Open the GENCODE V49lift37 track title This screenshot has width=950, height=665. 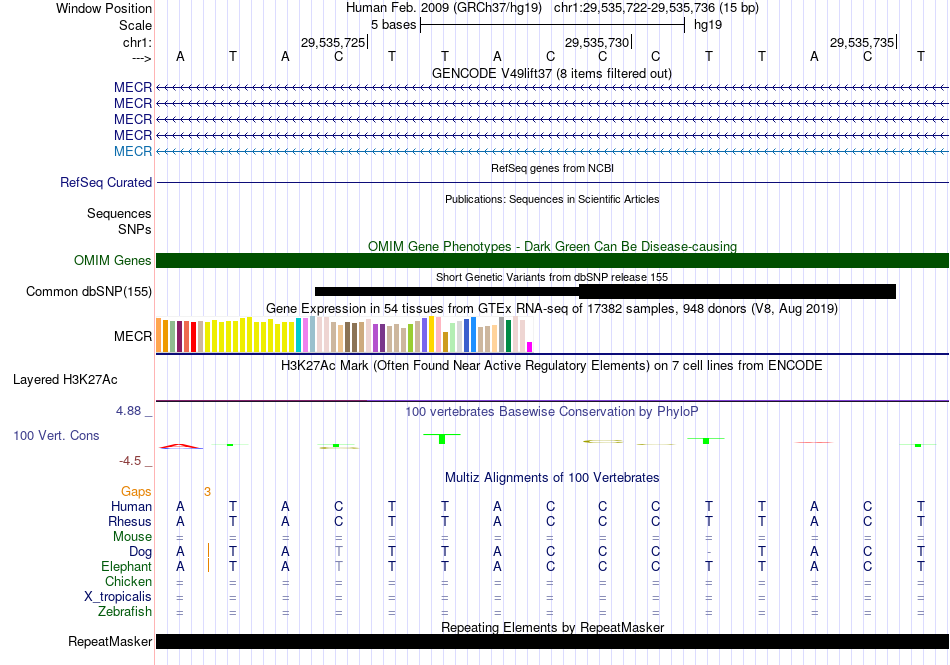pos(551,73)
